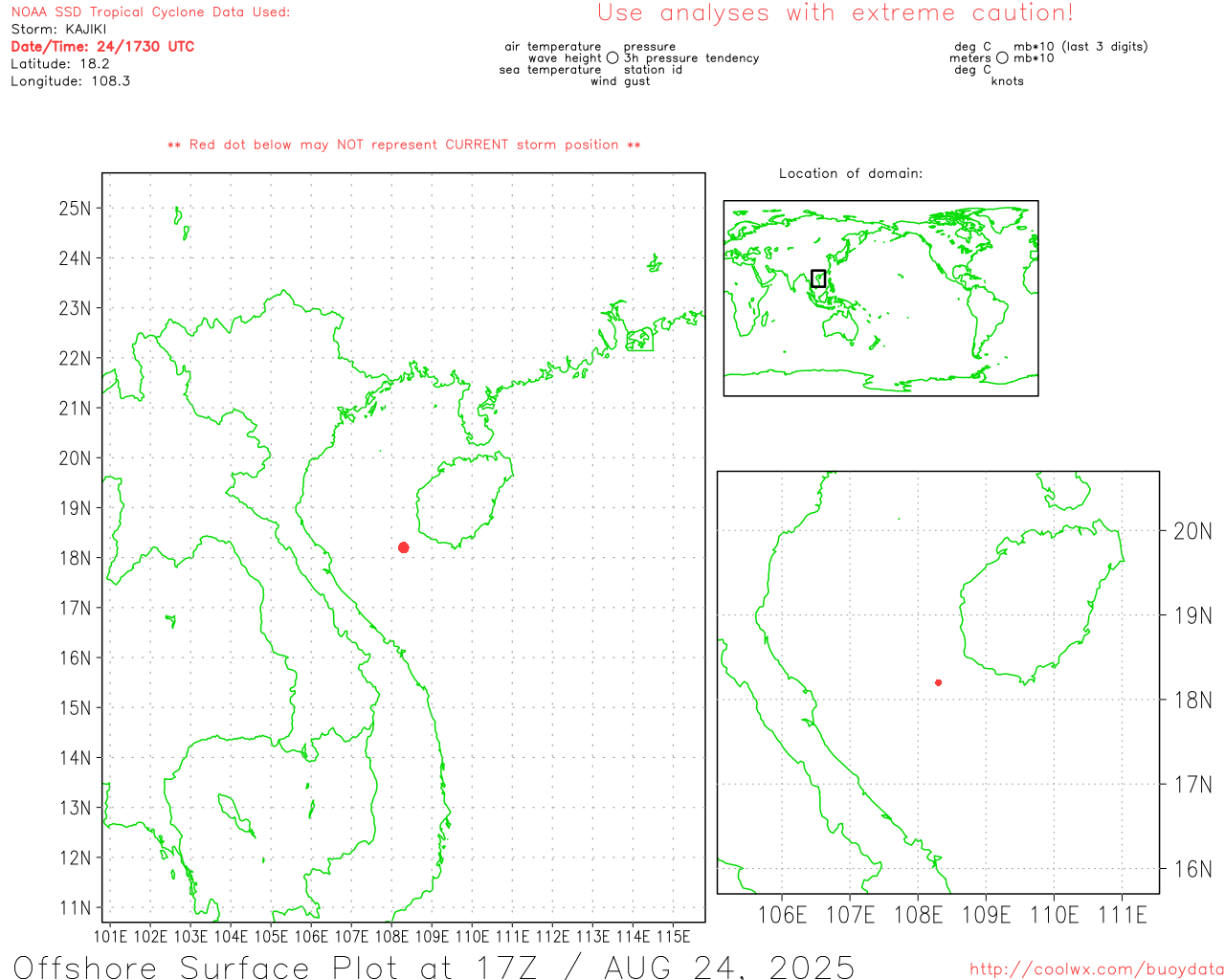This screenshot has height=980, width=1225.
Task: Click the 20N label on the inset map
Action: (1192, 531)
